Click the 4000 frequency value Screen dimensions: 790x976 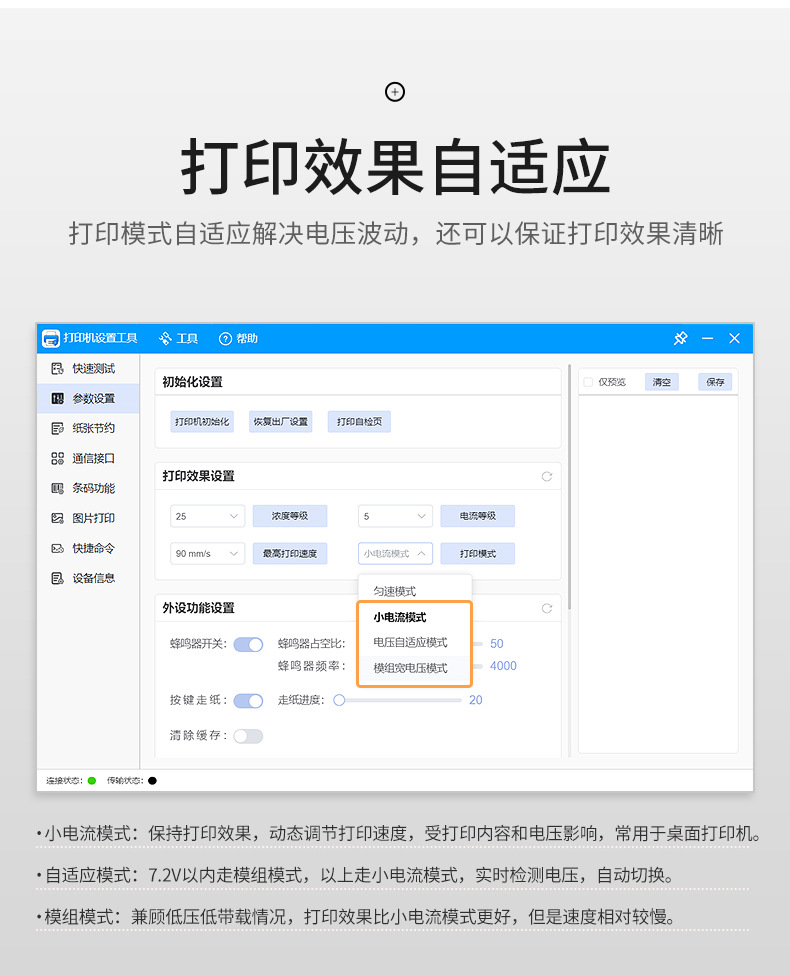coord(503,666)
